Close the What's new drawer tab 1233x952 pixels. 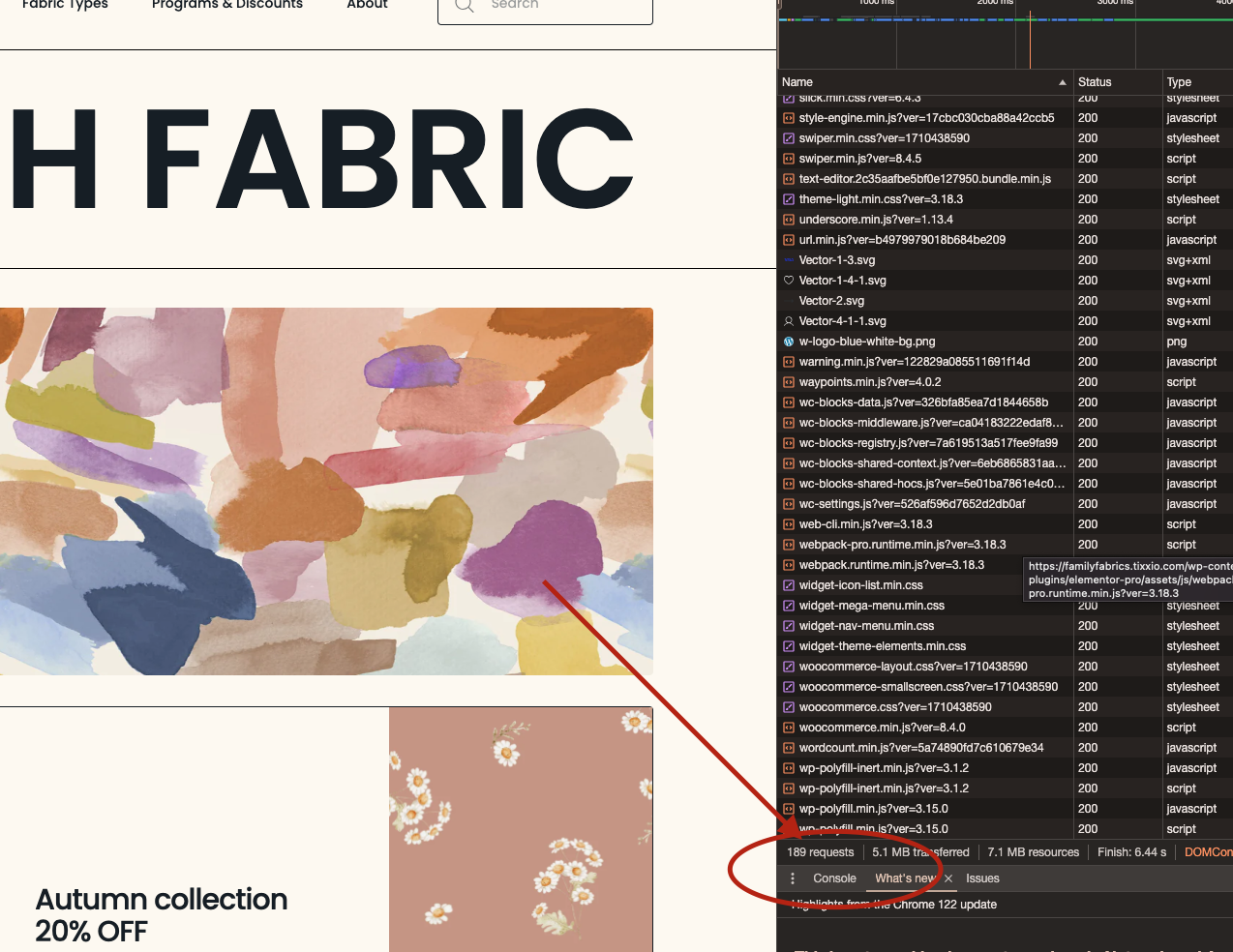(948, 878)
